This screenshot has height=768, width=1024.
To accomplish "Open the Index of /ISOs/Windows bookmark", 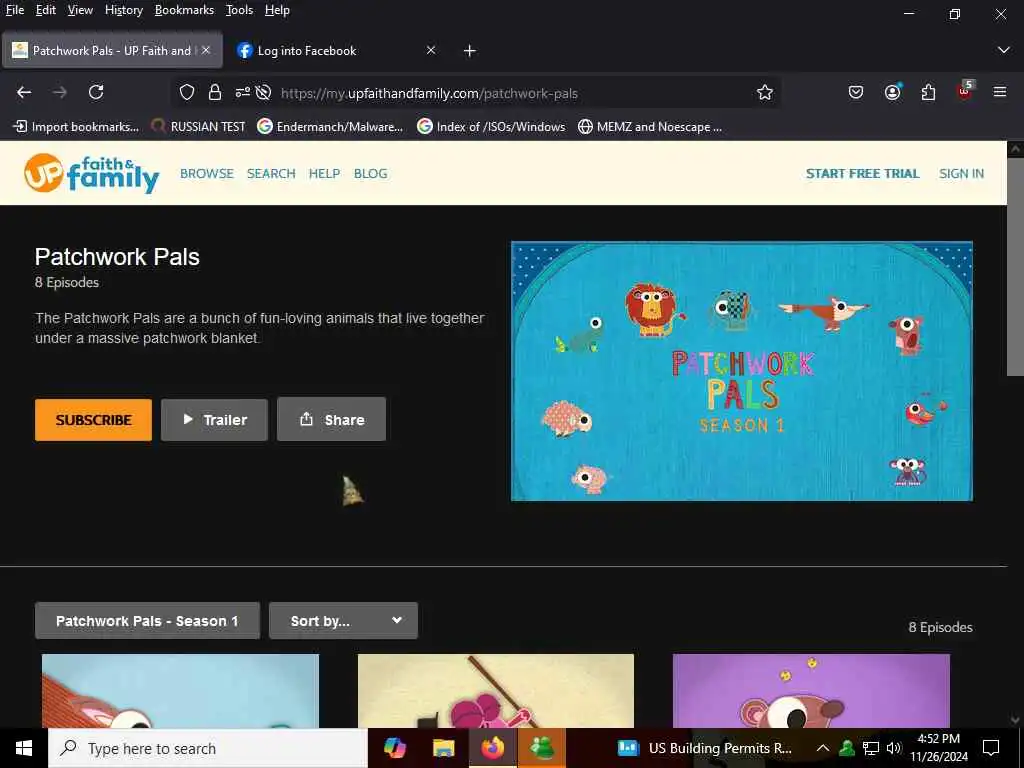I will 491,127.
